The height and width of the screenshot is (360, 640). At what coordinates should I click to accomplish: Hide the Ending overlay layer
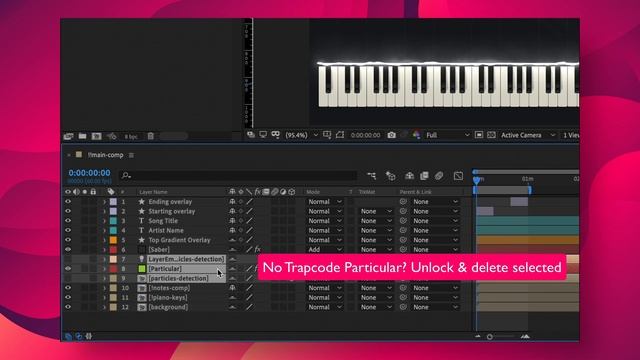click(68, 202)
